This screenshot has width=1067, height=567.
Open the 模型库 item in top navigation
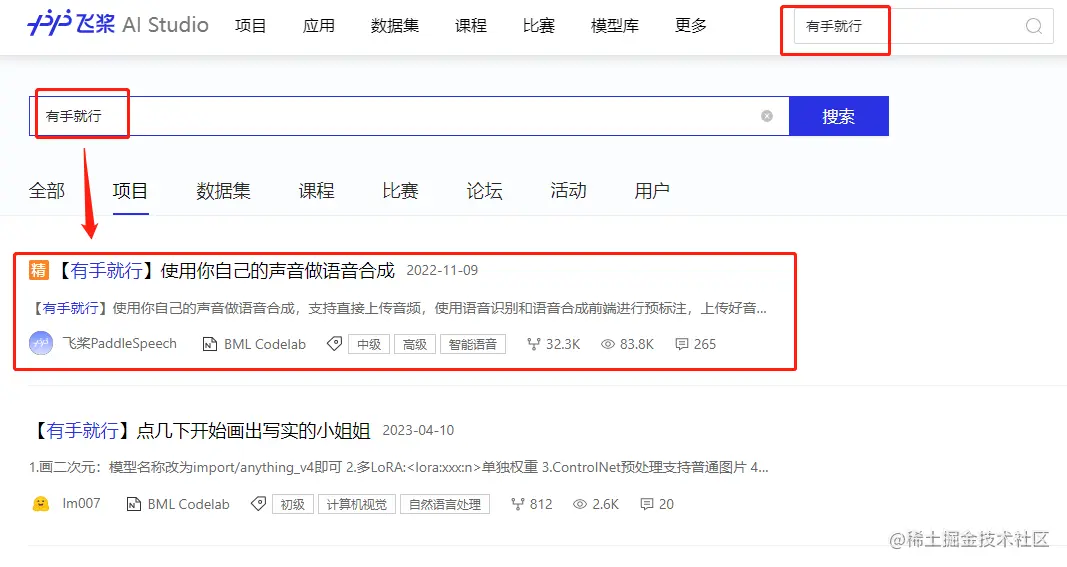click(614, 26)
